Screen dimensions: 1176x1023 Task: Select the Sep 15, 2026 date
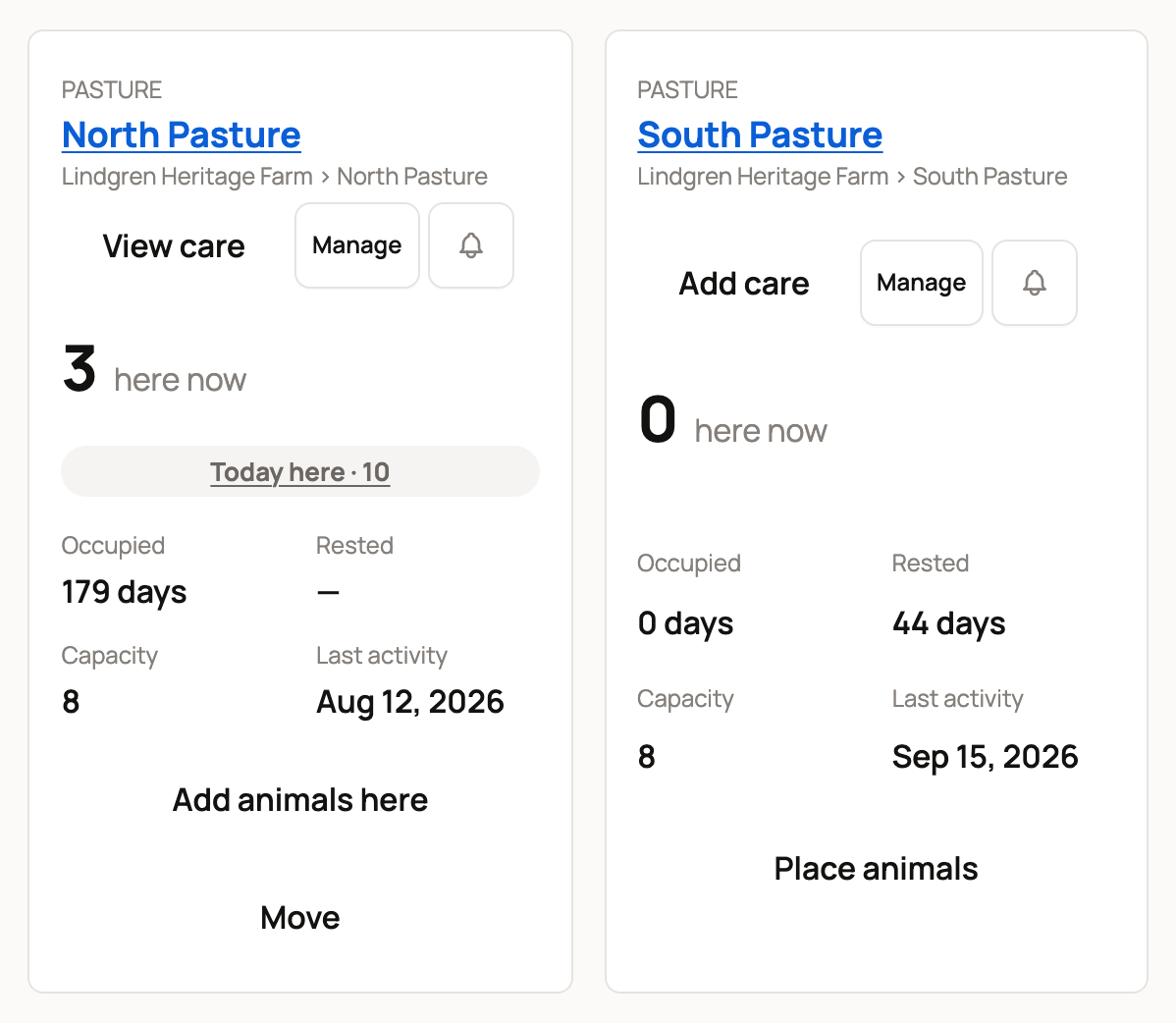tap(986, 758)
